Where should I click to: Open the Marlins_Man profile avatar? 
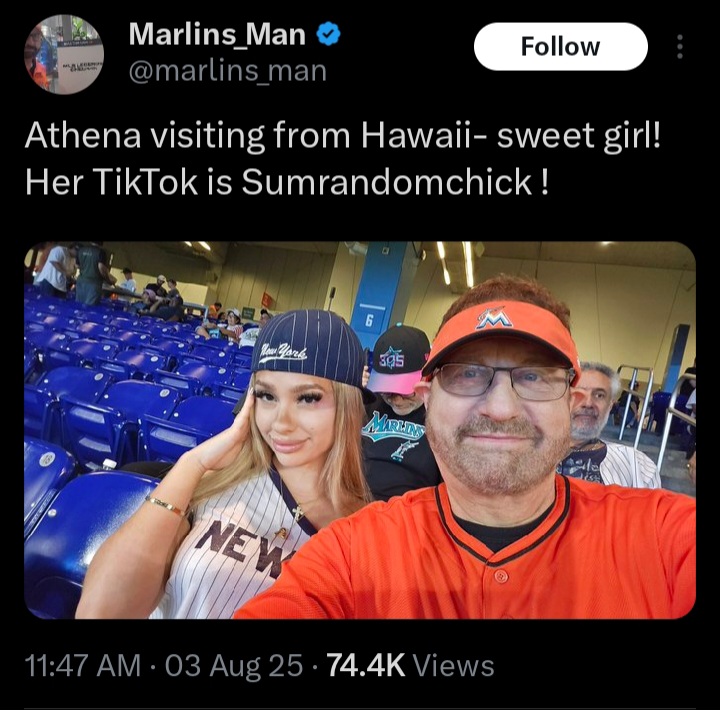(x=64, y=54)
